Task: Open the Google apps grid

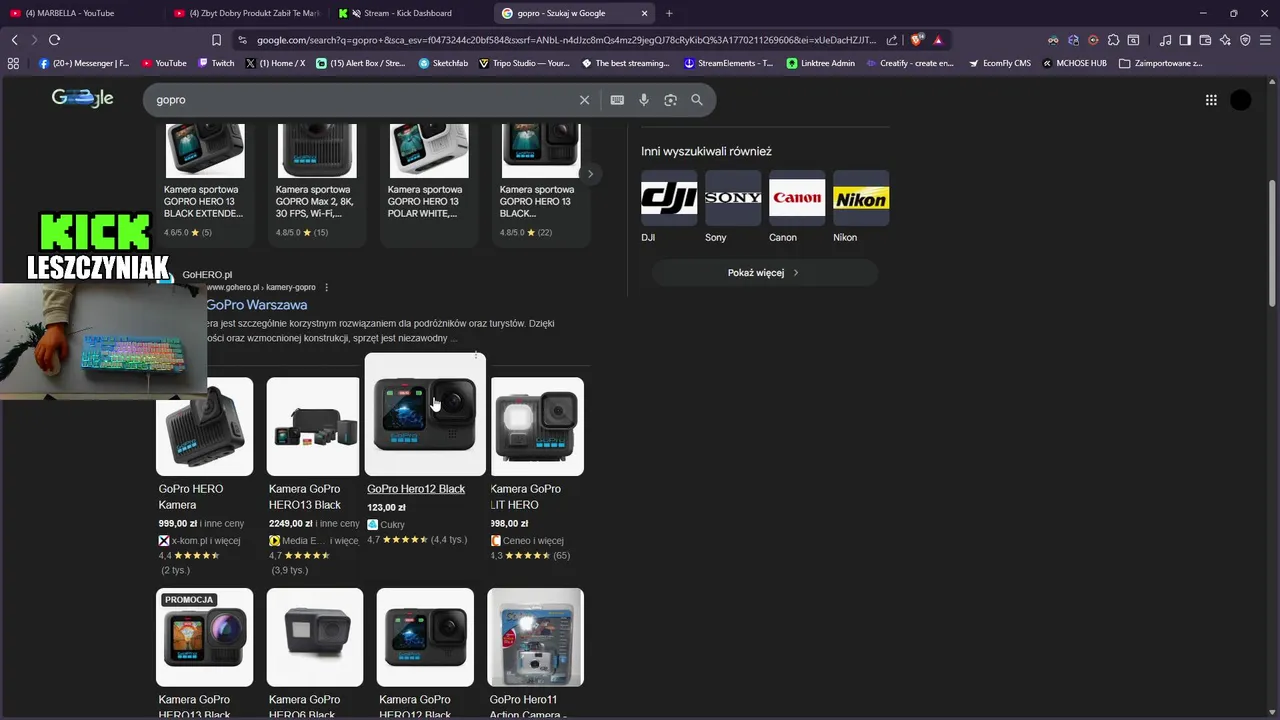Action: tap(1211, 100)
